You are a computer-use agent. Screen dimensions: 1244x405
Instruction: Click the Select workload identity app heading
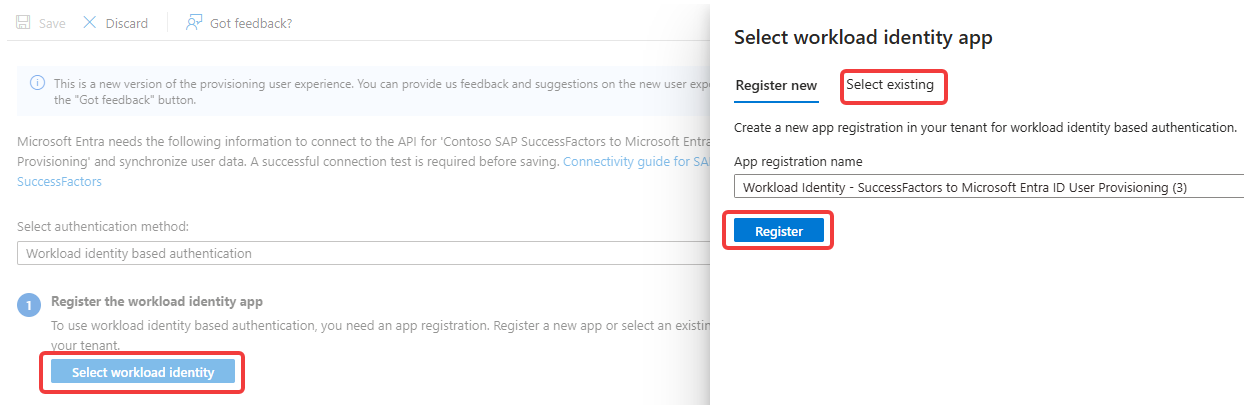863,38
